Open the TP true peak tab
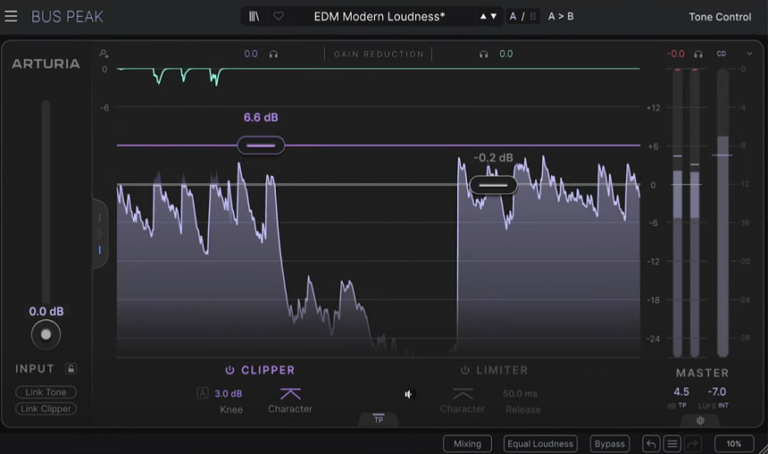This screenshot has width=768, height=454. 379,419
